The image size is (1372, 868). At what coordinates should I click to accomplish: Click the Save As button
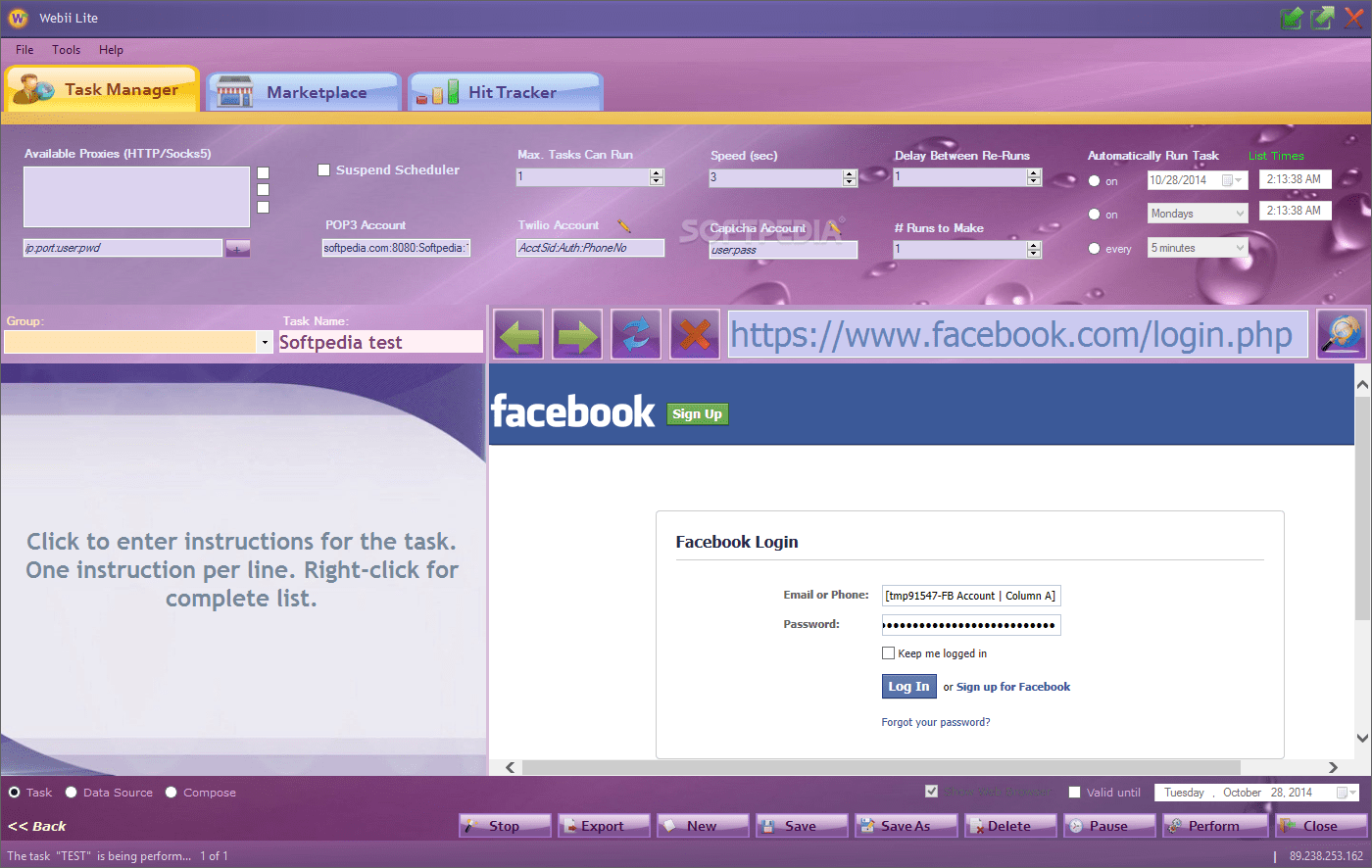coord(906,826)
